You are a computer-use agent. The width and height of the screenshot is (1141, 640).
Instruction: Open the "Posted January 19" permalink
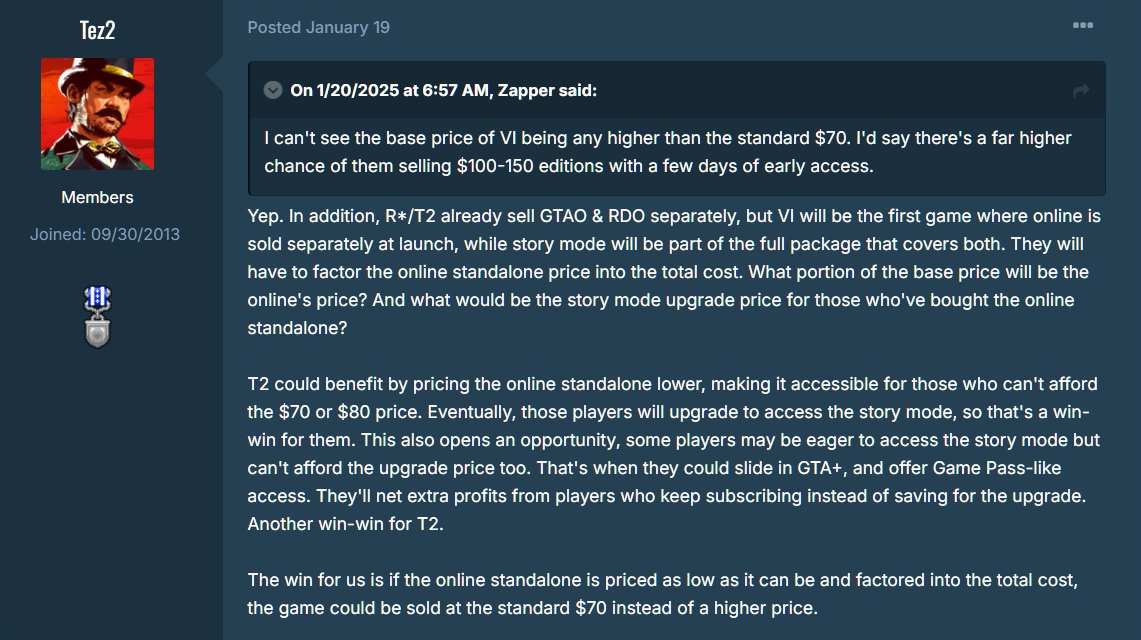pyautogui.click(x=319, y=28)
